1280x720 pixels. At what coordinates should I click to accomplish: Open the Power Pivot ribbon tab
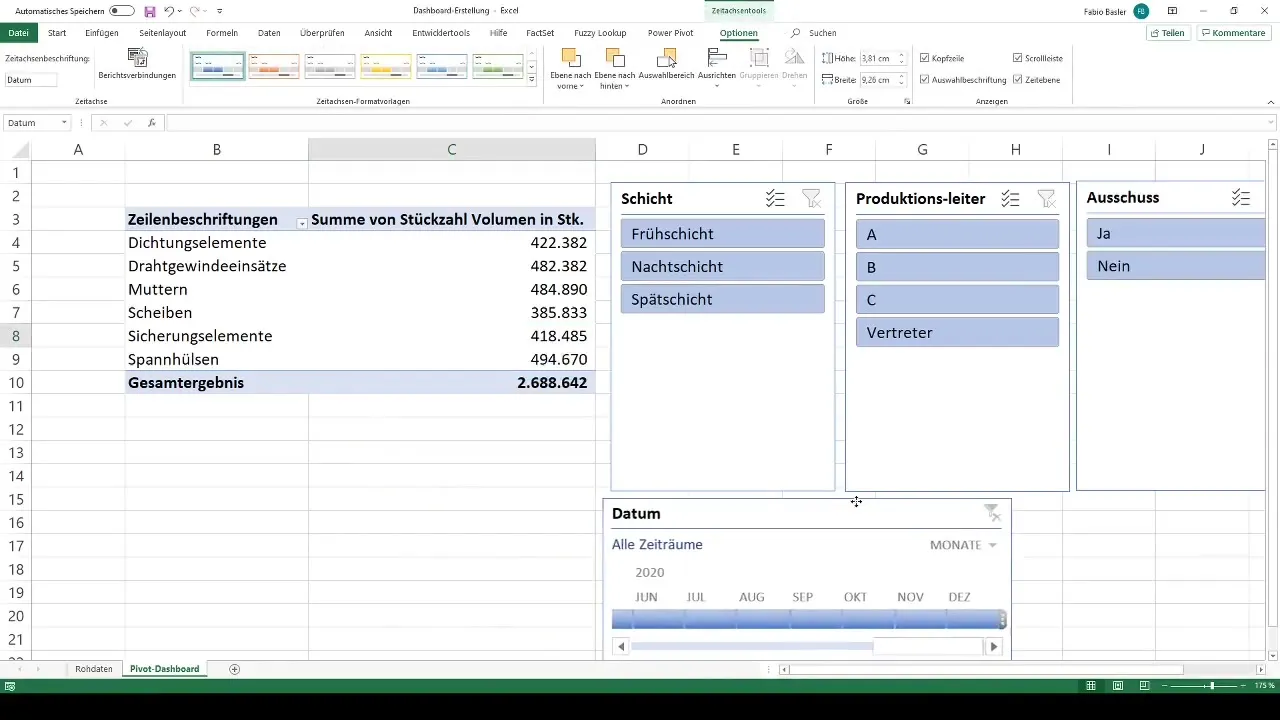(x=672, y=33)
